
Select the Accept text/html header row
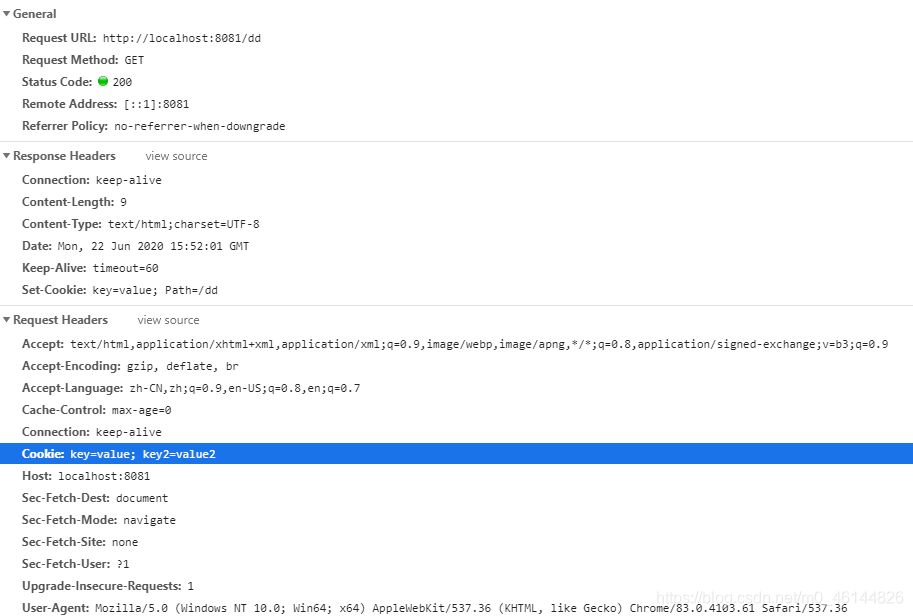[456, 344]
